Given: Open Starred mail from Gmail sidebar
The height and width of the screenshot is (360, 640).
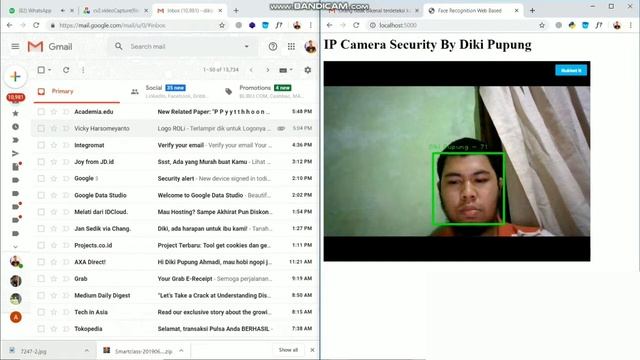Looking at the screenshot, I should [x=16, y=113].
